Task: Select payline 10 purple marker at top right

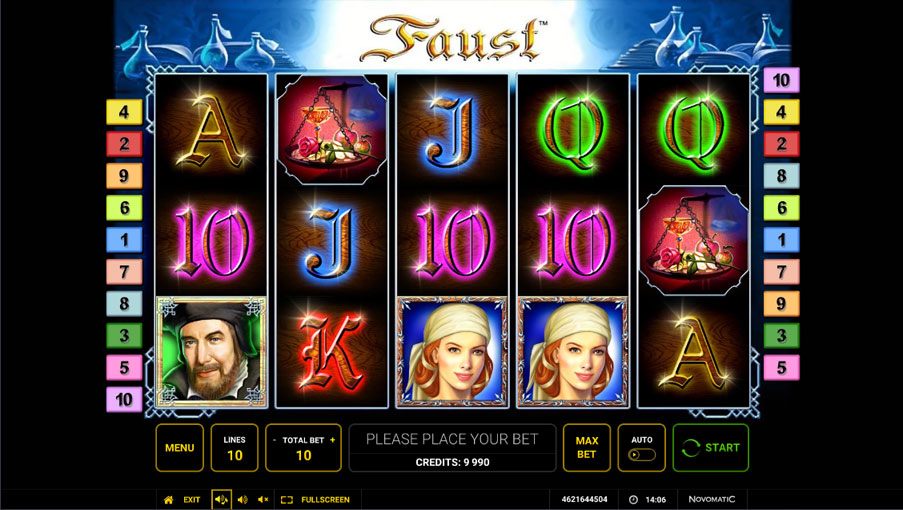Action: [x=781, y=80]
